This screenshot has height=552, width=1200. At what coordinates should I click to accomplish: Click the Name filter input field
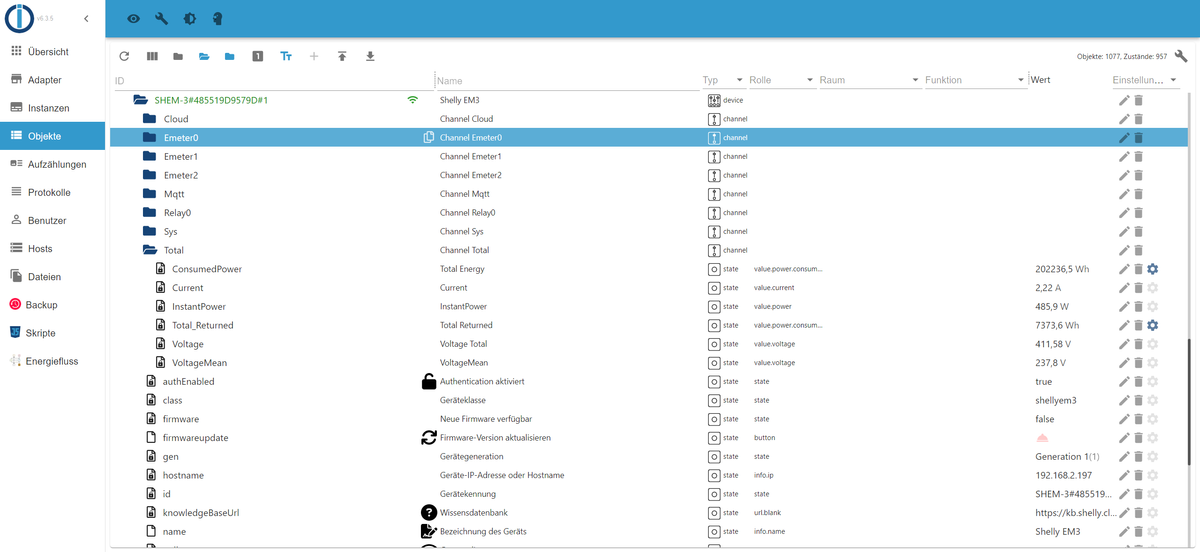point(567,80)
